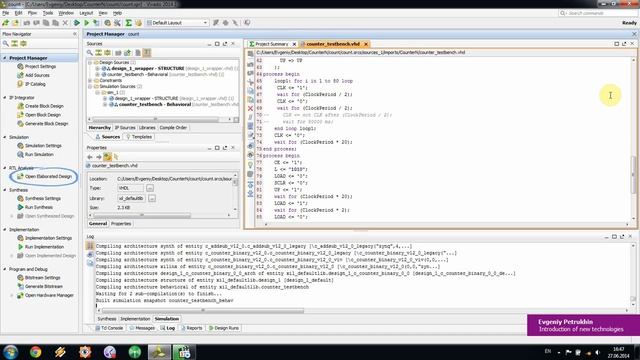Collapse the Program and Debug section
Screen dimensions: 640x360
(5, 269)
